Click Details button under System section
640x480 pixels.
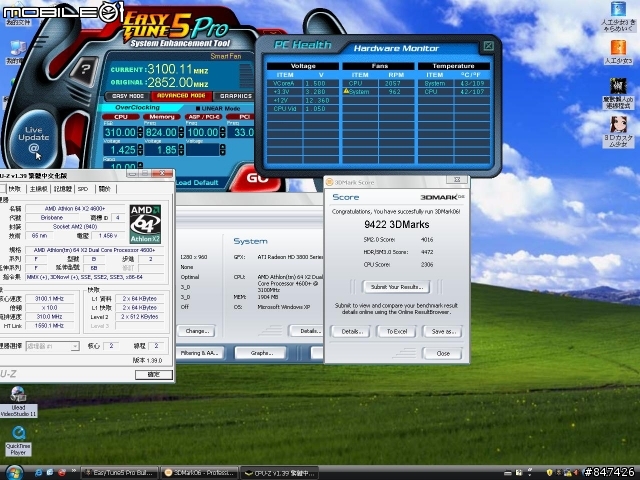pyautogui.click(x=307, y=331)
